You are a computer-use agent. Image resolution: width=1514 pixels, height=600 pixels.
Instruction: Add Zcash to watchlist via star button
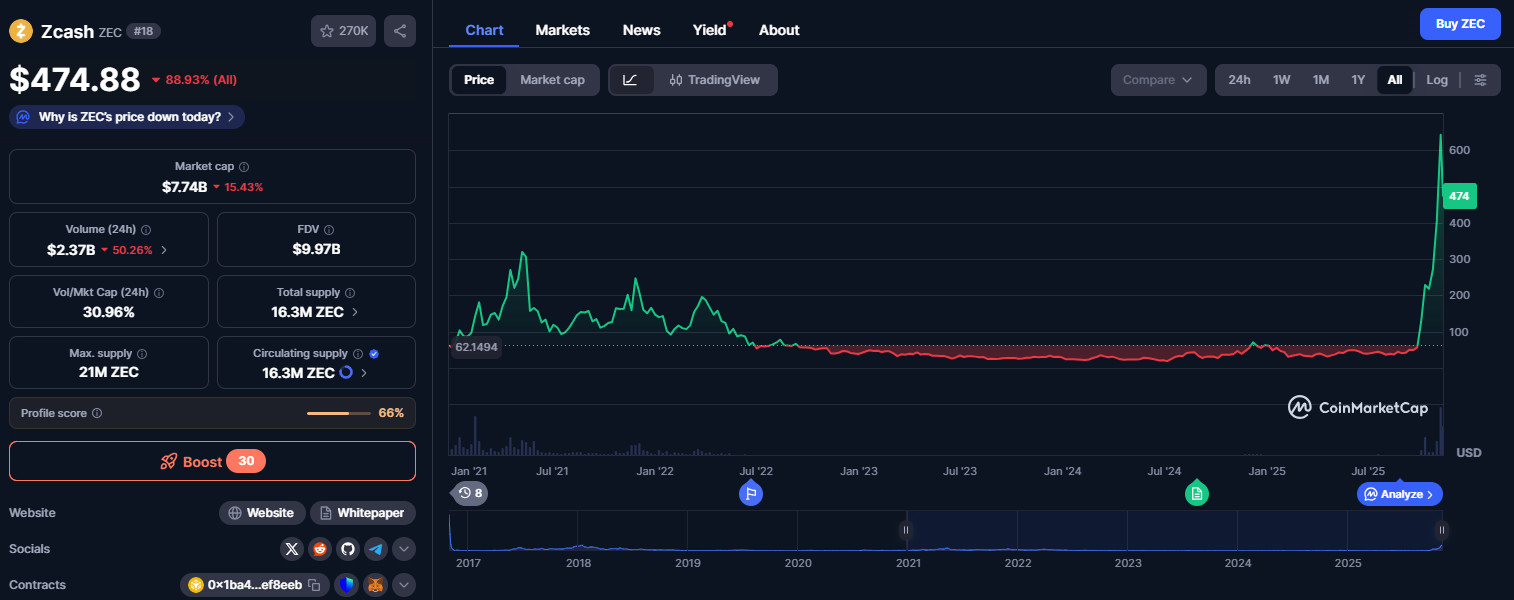pos(343,31)
